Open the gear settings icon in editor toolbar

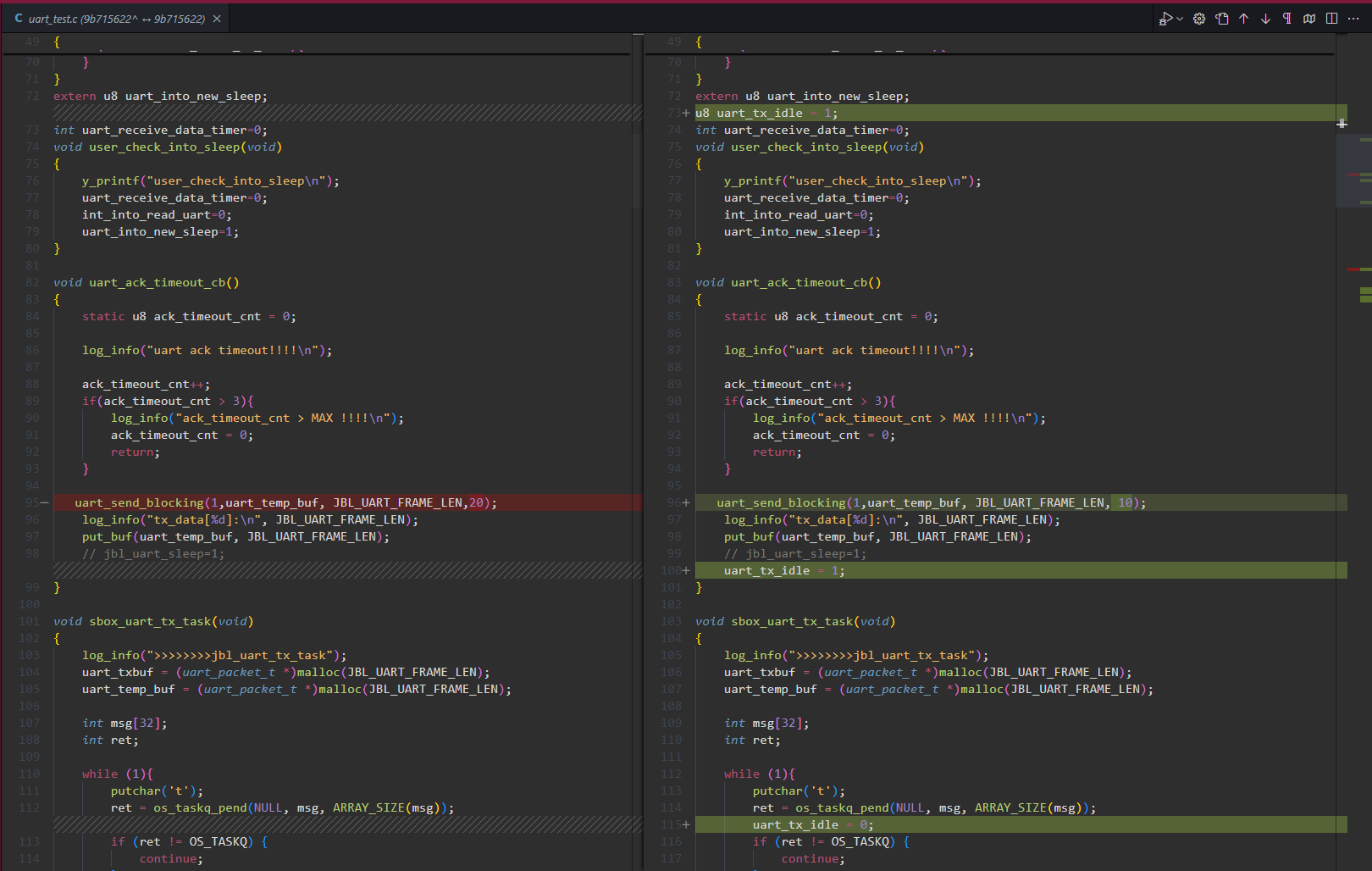point(1199,19)
